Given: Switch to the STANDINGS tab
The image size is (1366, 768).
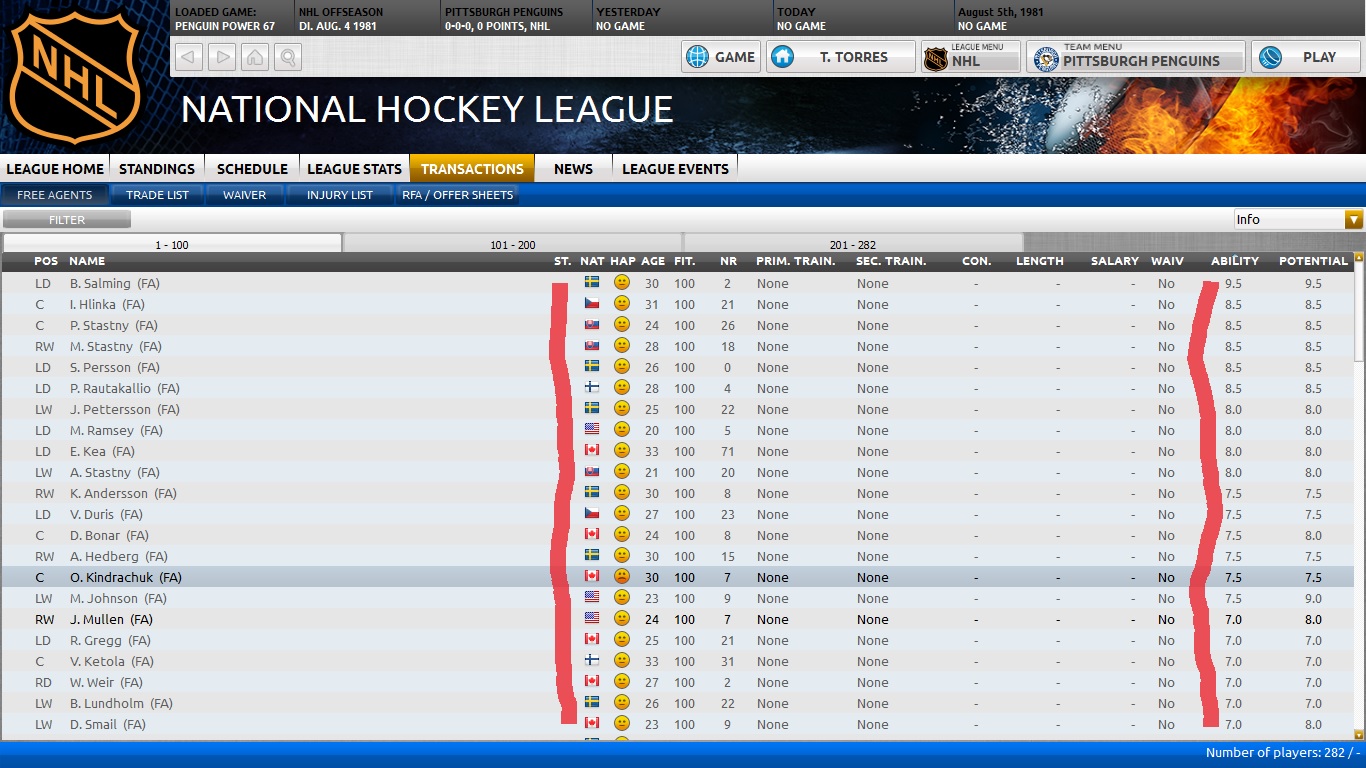Looking at the screenshot, I should pos(157,169).
